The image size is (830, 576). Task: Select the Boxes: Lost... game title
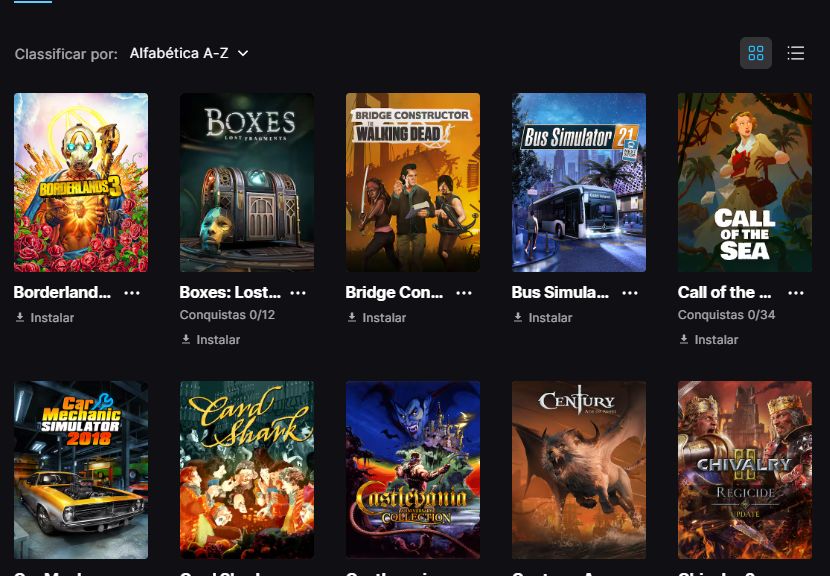point(230,292)
